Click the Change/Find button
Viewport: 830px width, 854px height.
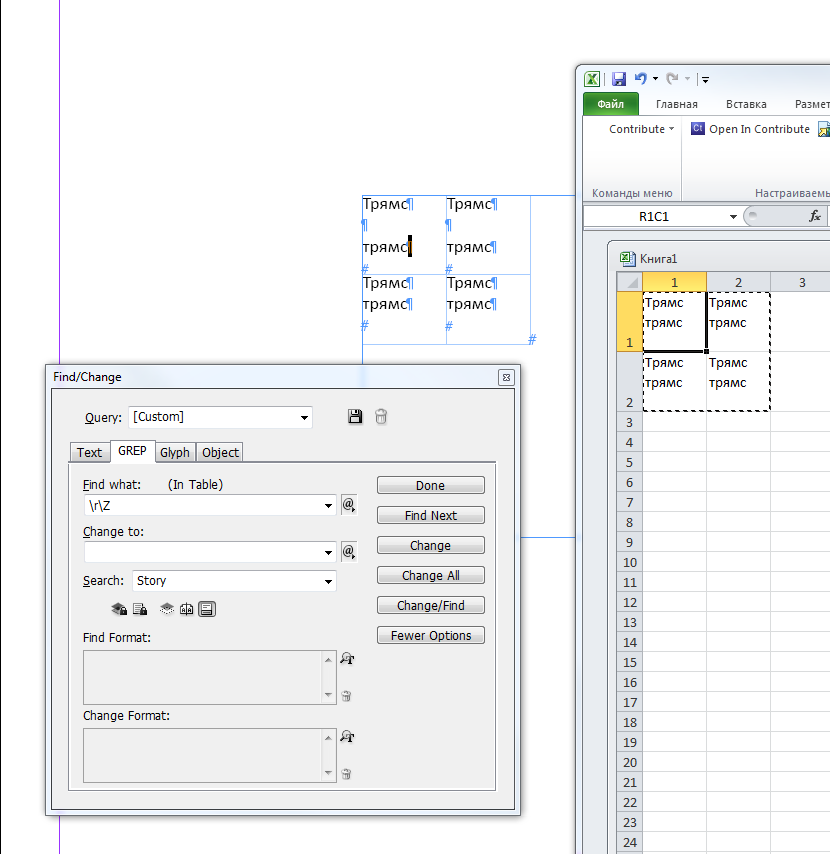(x=430, y=605)
